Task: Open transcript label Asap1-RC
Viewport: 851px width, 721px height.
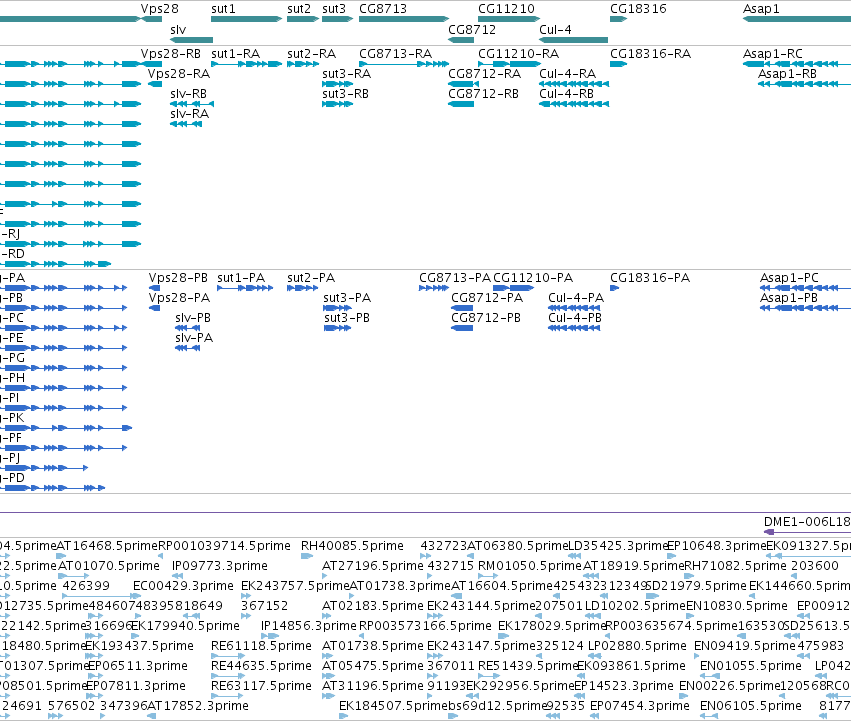Action: [x=773, y=54]
